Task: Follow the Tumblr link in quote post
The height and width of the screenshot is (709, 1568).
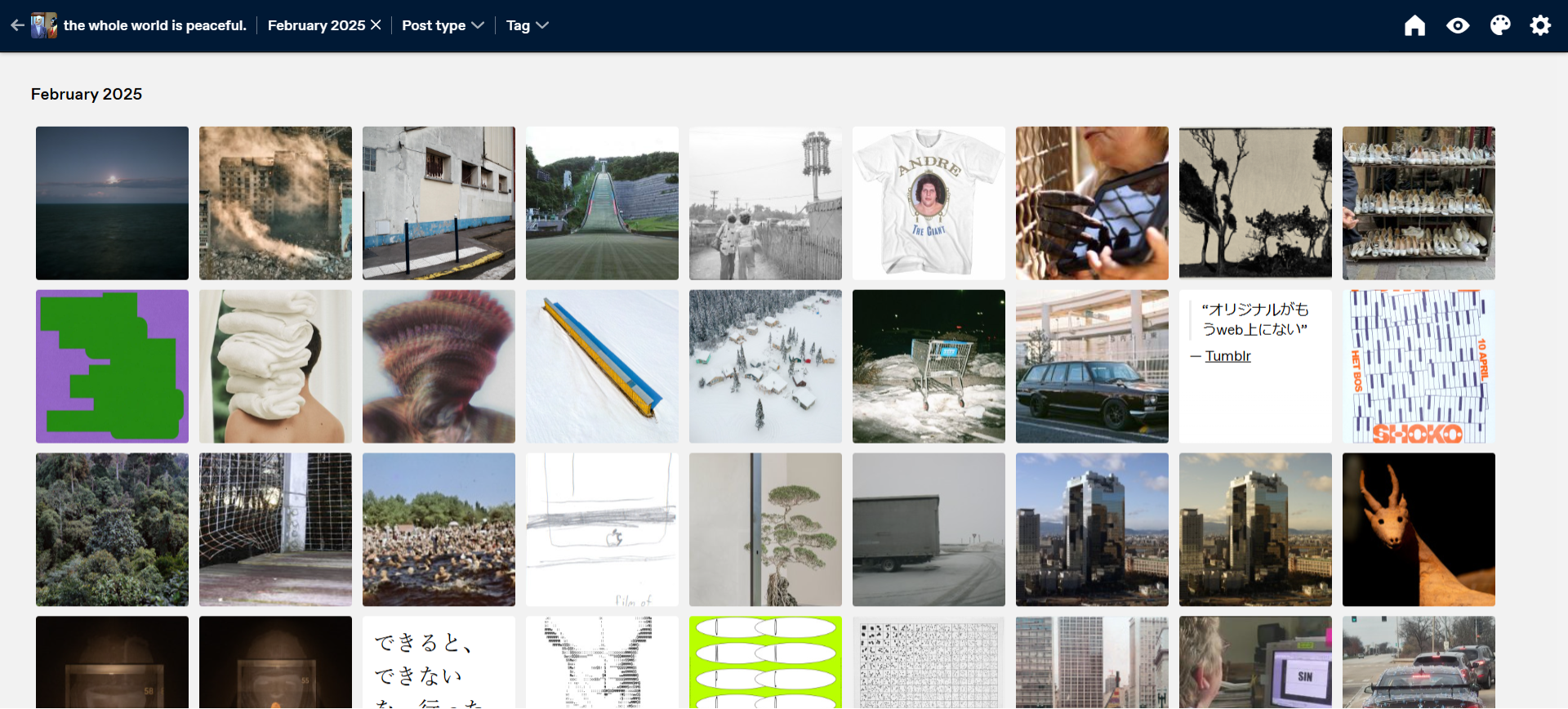Action: [x=1227, y=356]
